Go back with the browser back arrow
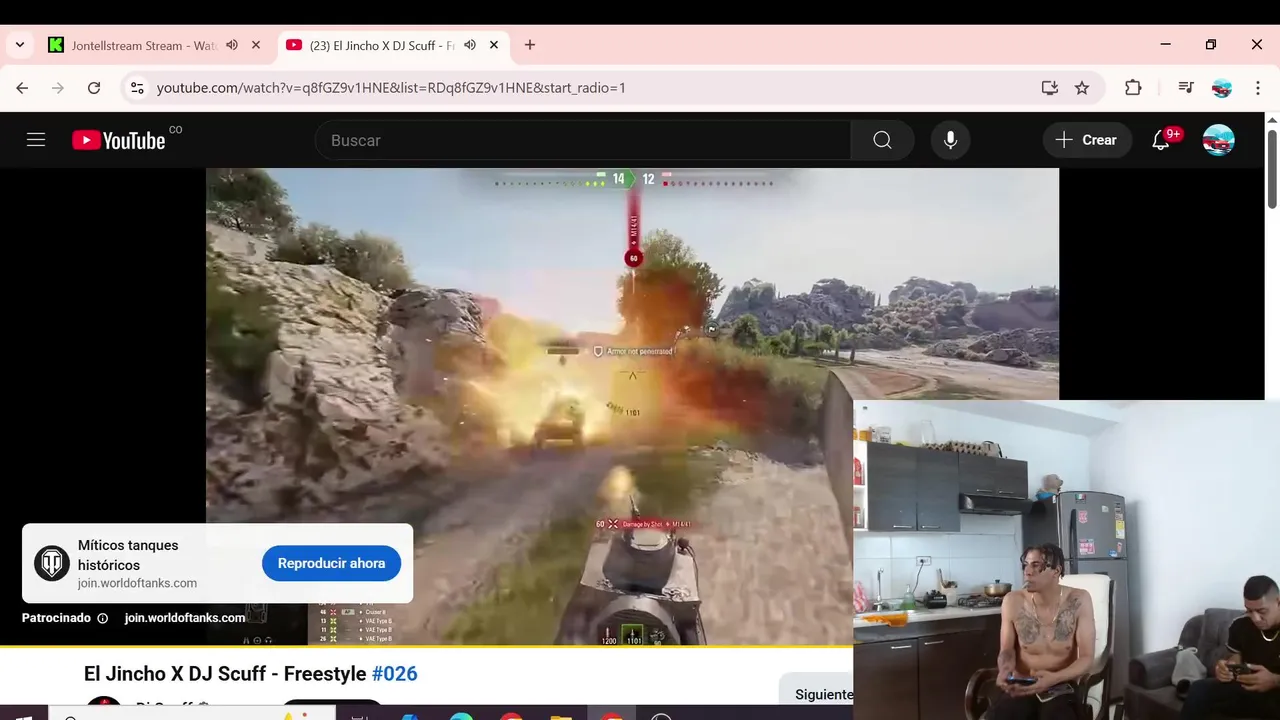Screen dimensions: 1280x720 (x=22, y=88)
